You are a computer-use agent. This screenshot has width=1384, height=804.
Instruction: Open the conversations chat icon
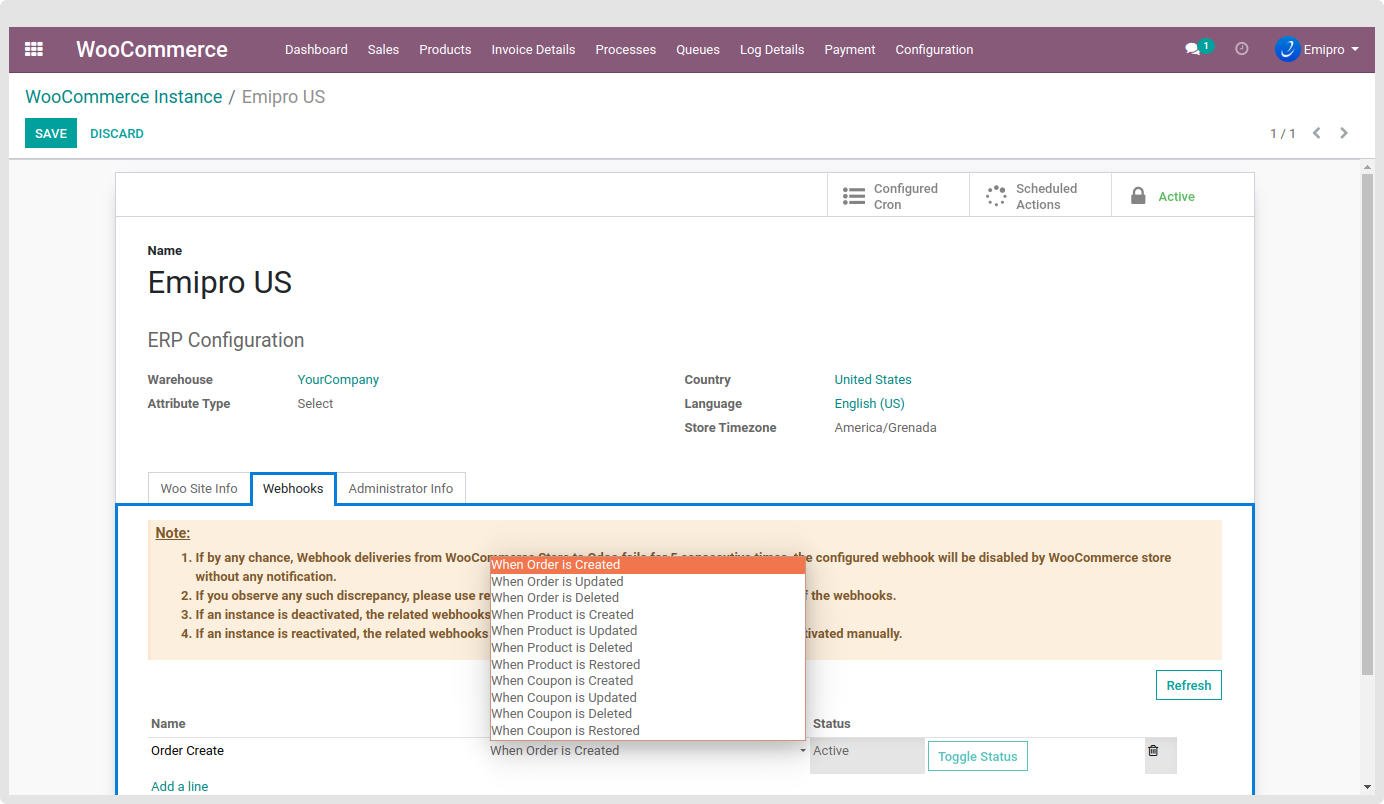click(1192, 49)
